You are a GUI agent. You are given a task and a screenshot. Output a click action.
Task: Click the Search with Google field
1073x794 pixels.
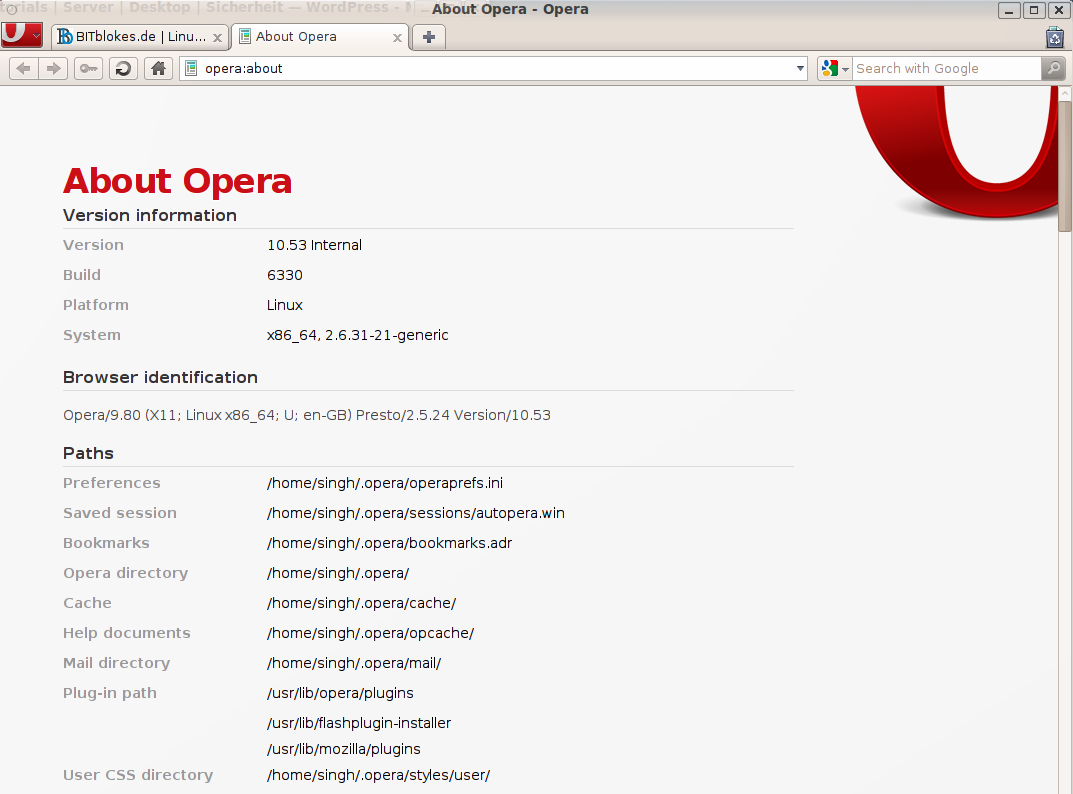click(x=946, y=68)
